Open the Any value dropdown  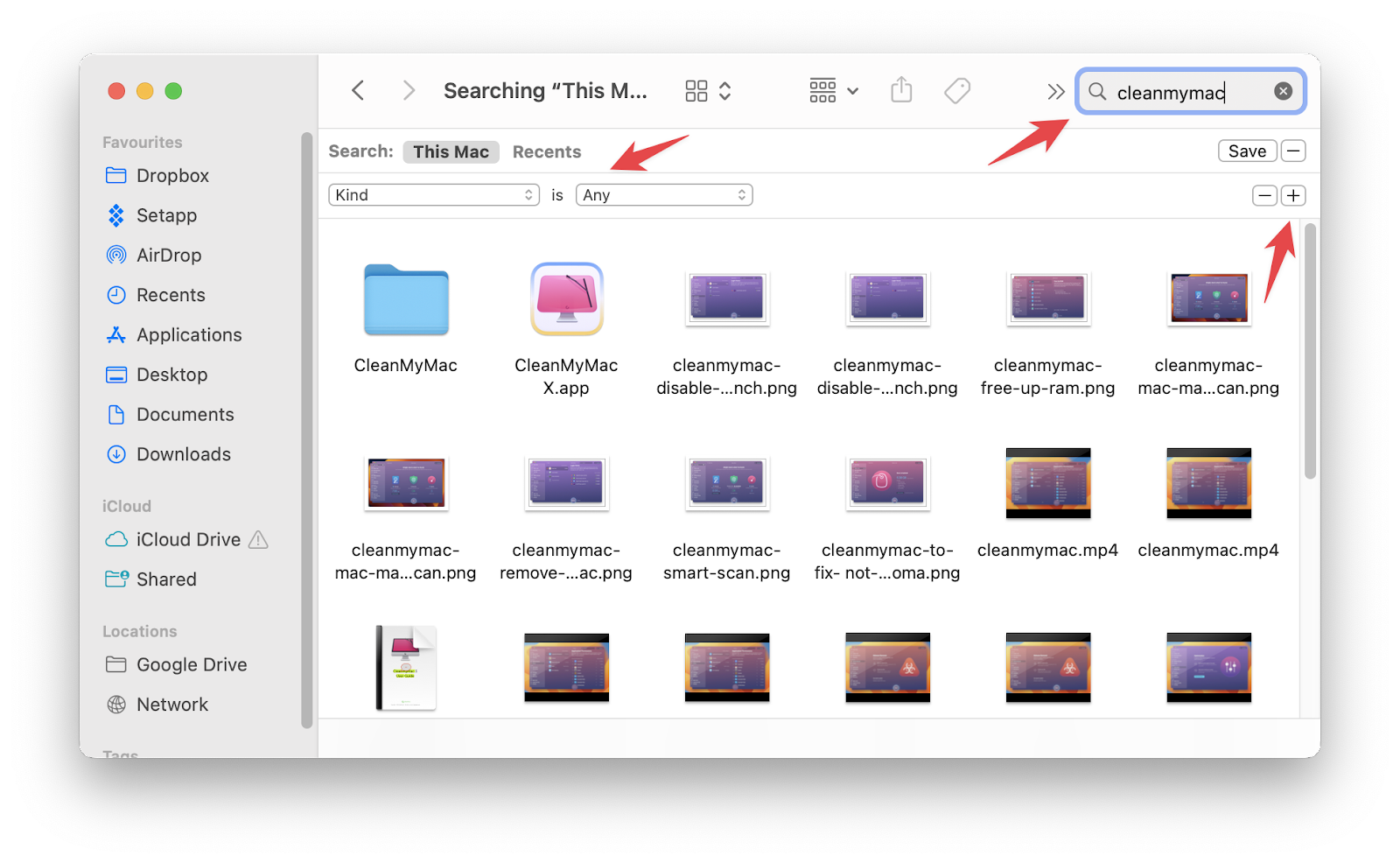(663, 194)
